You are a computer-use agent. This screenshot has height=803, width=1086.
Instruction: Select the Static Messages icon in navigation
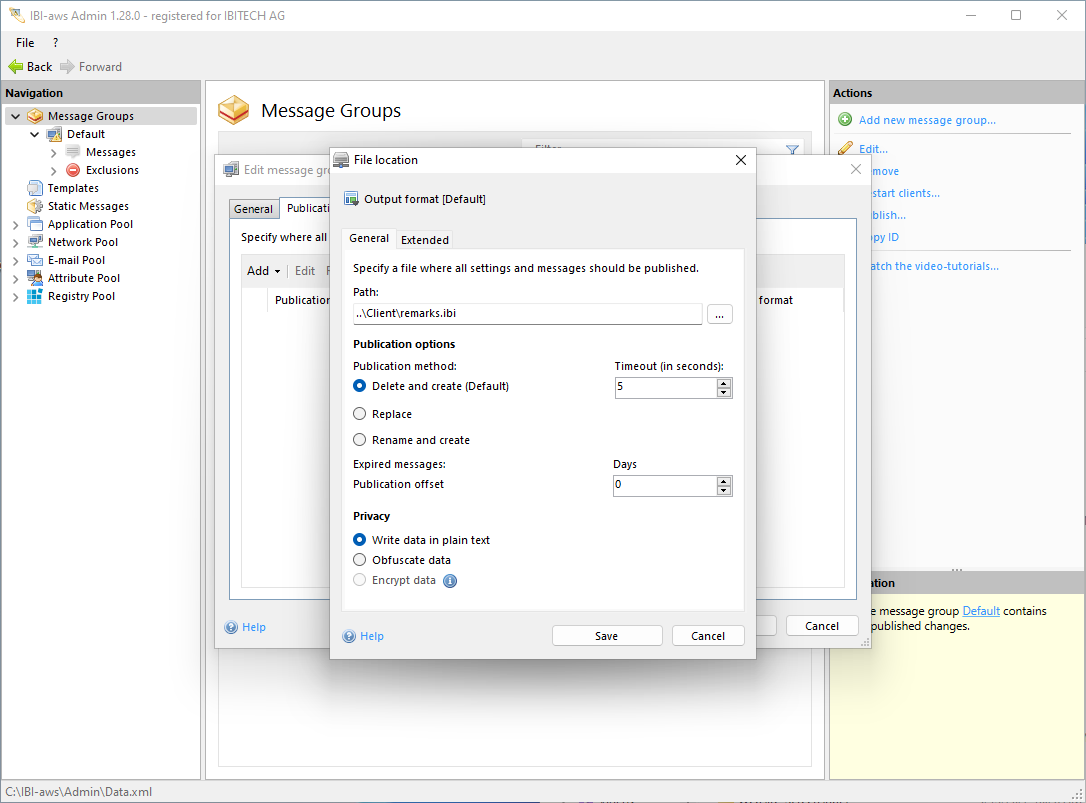pyautogui.click(x=35, y=206)
